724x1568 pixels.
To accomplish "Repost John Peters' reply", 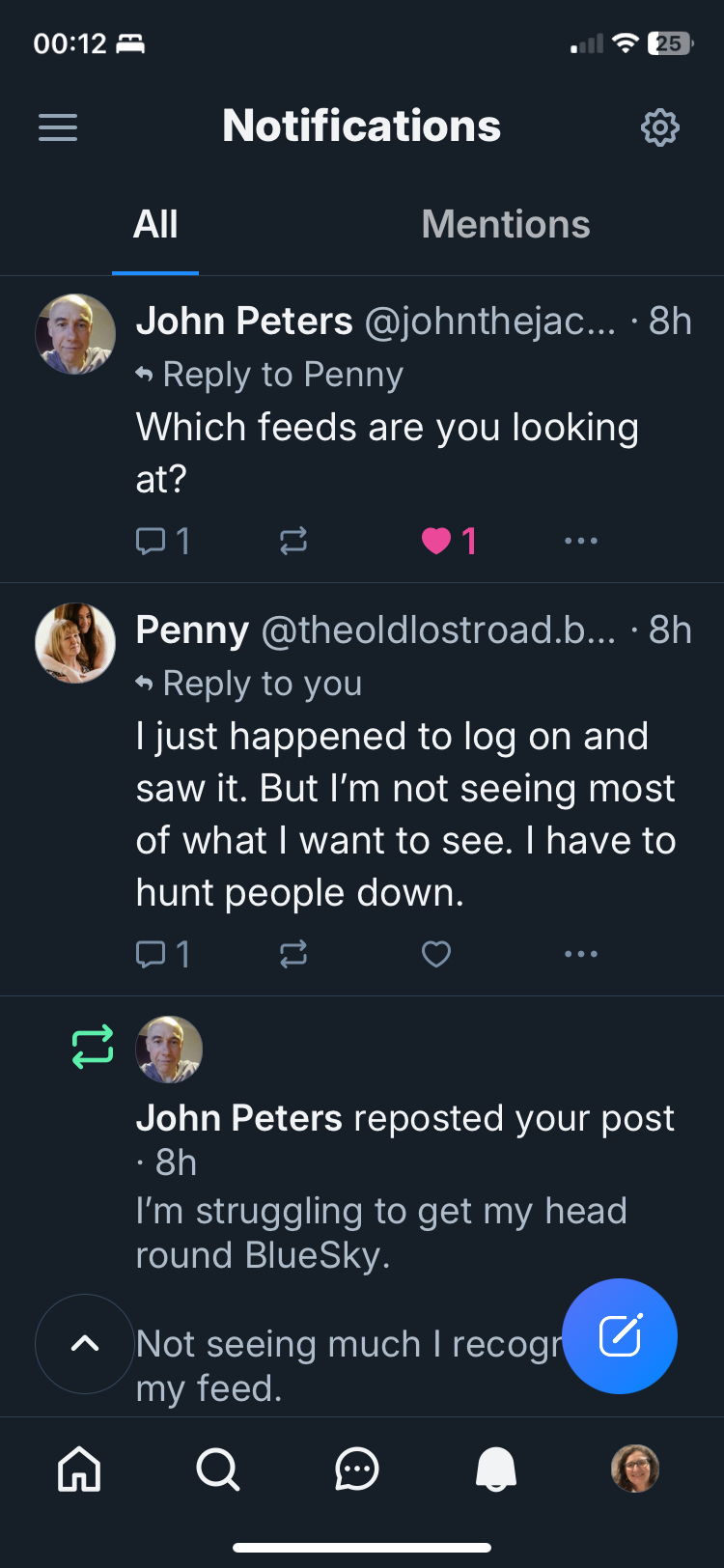I will (x=293, y=541).
